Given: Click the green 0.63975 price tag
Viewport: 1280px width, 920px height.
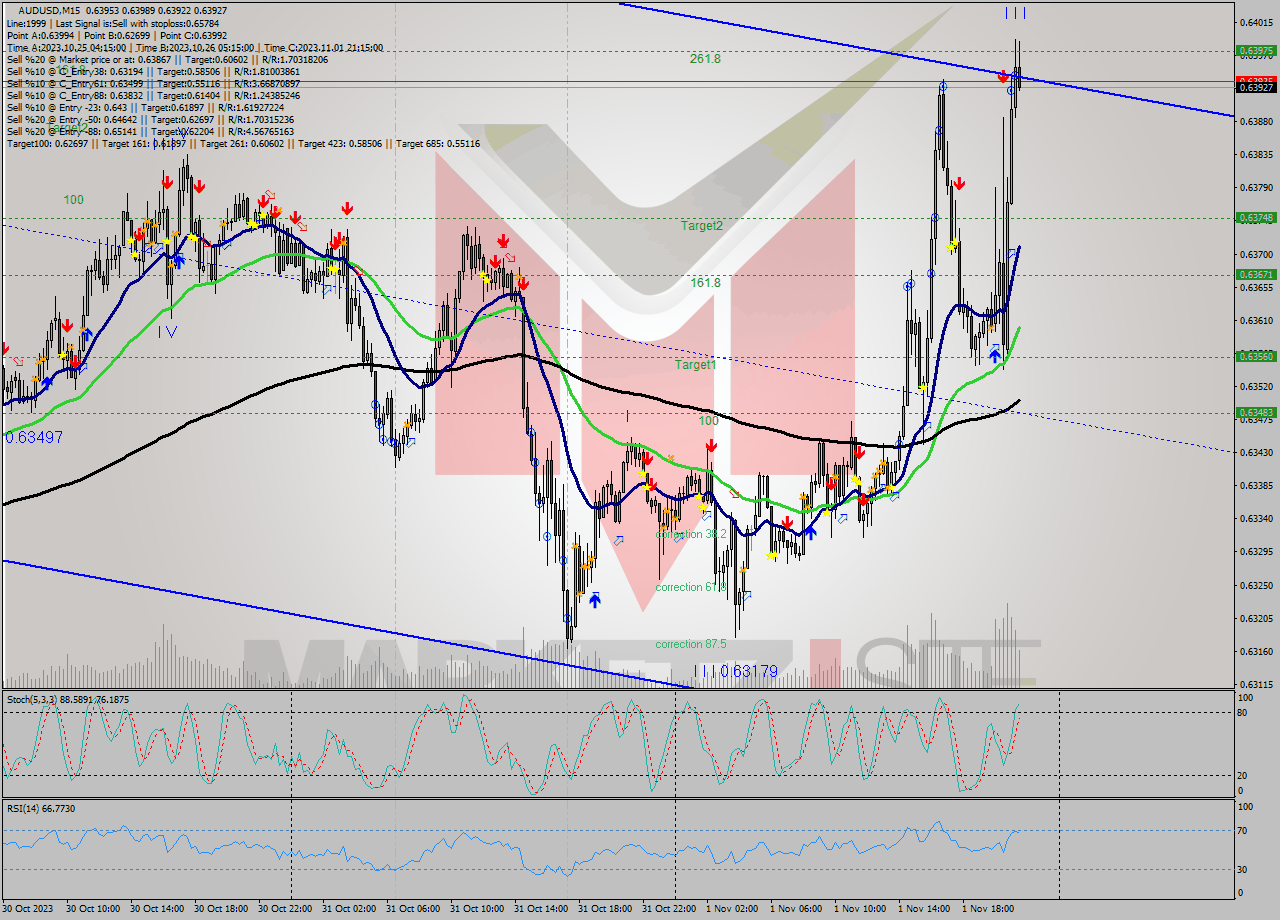Looking at the screenshot, I should pyautogui.click(x=1256, y=50).
